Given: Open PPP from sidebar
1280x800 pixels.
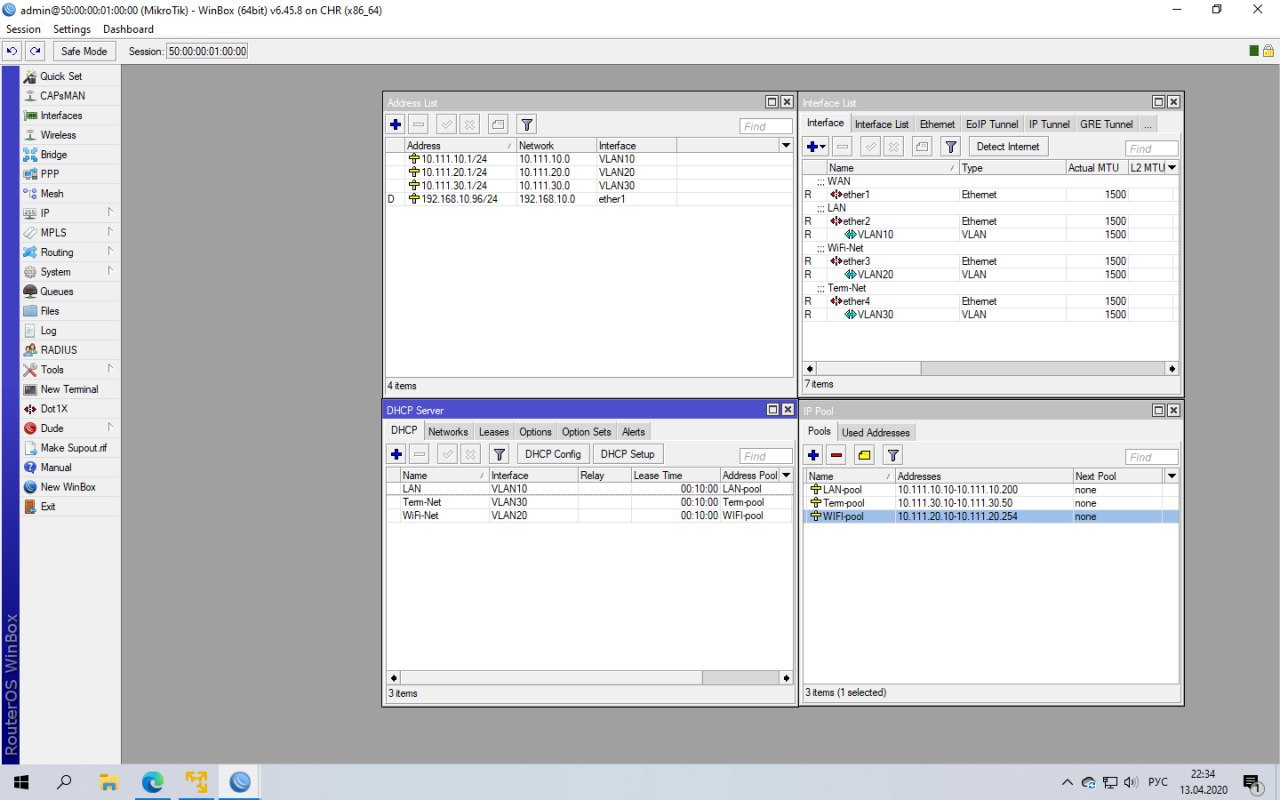Looking at the screenshot, I should [x=50, y=174].
